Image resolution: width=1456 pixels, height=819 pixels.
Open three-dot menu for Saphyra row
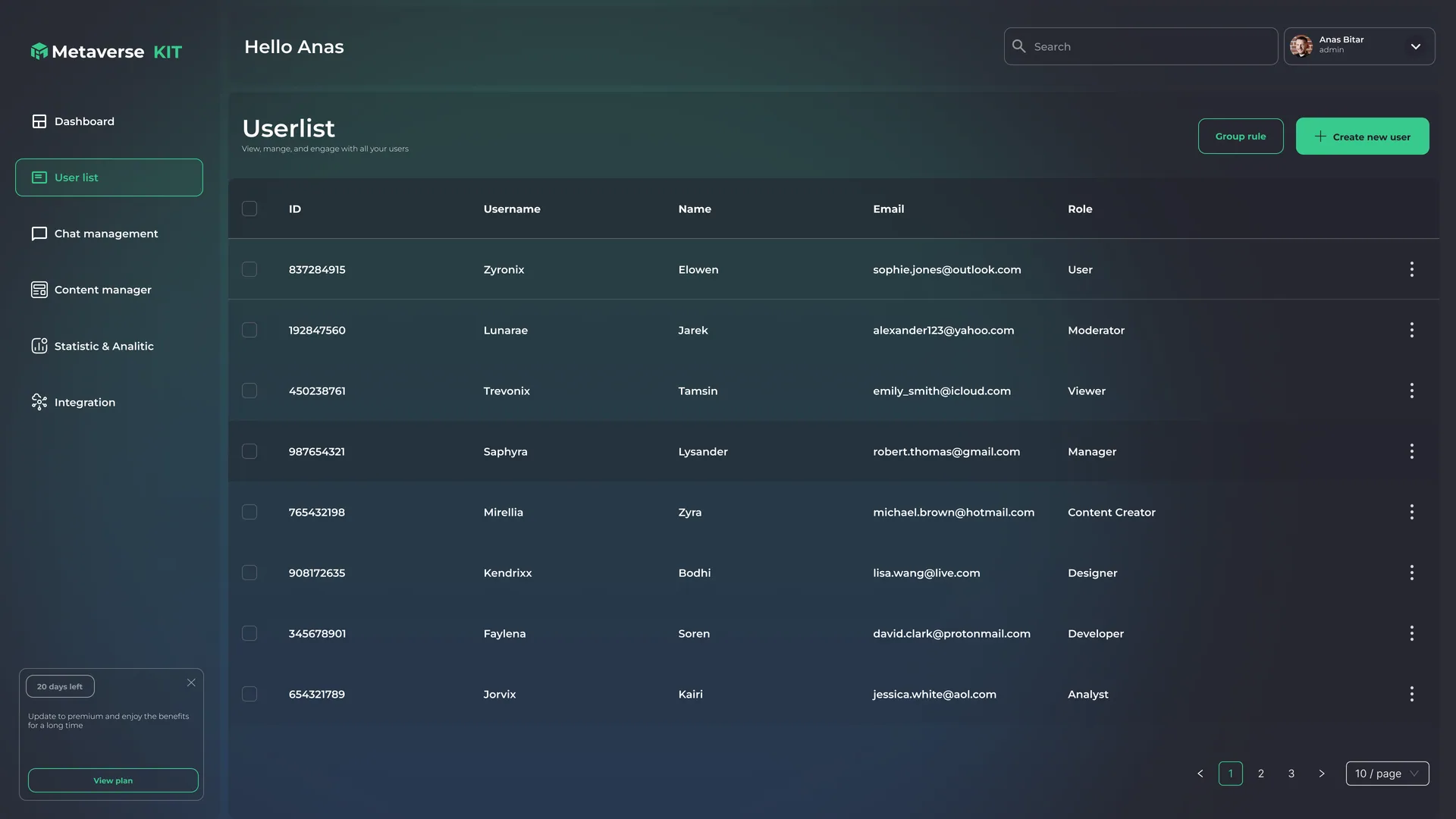pos(1411,451)
